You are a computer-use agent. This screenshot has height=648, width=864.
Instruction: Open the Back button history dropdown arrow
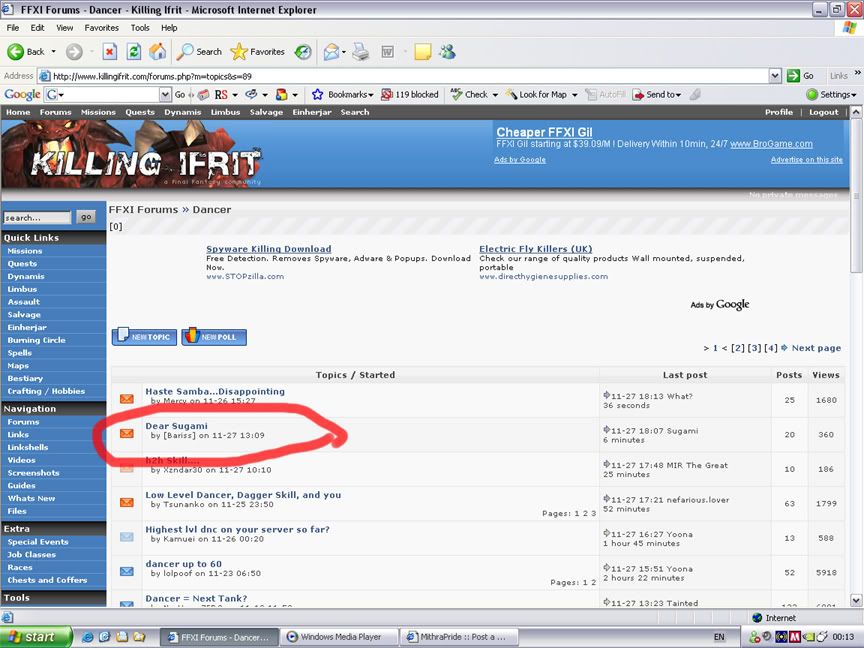coord(53,52)
